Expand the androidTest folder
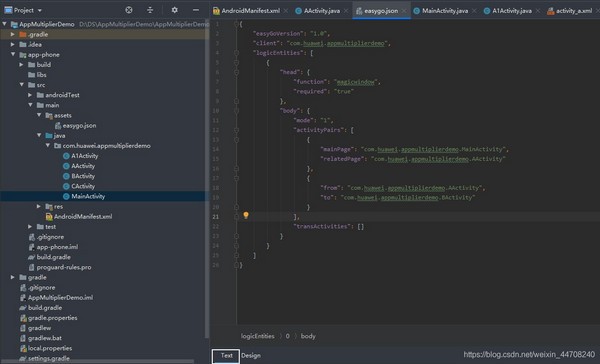600x364 pixels. click(x=30, y=95)
